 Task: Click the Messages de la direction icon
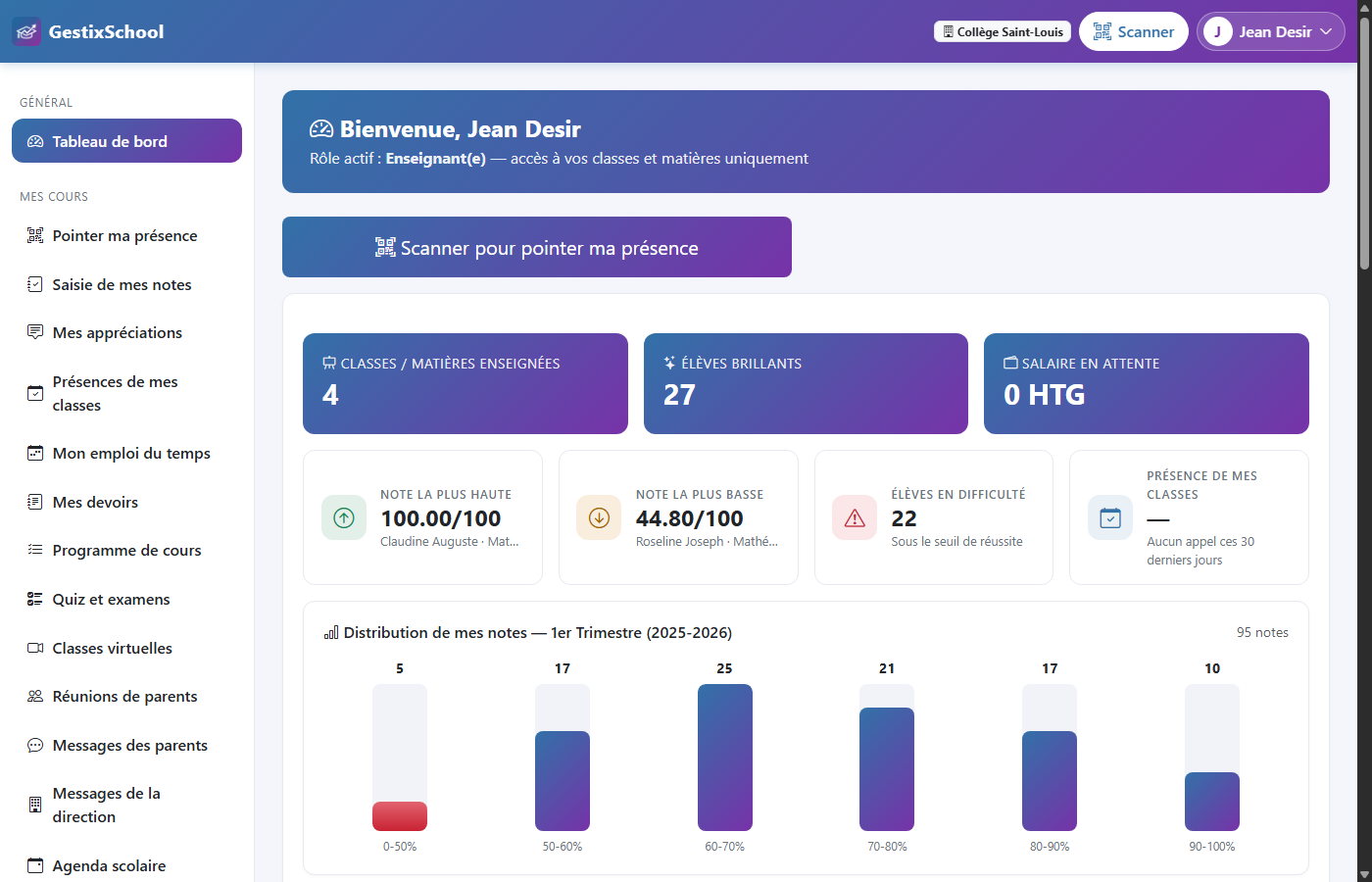pyautogui.click(x=35, y=805)
